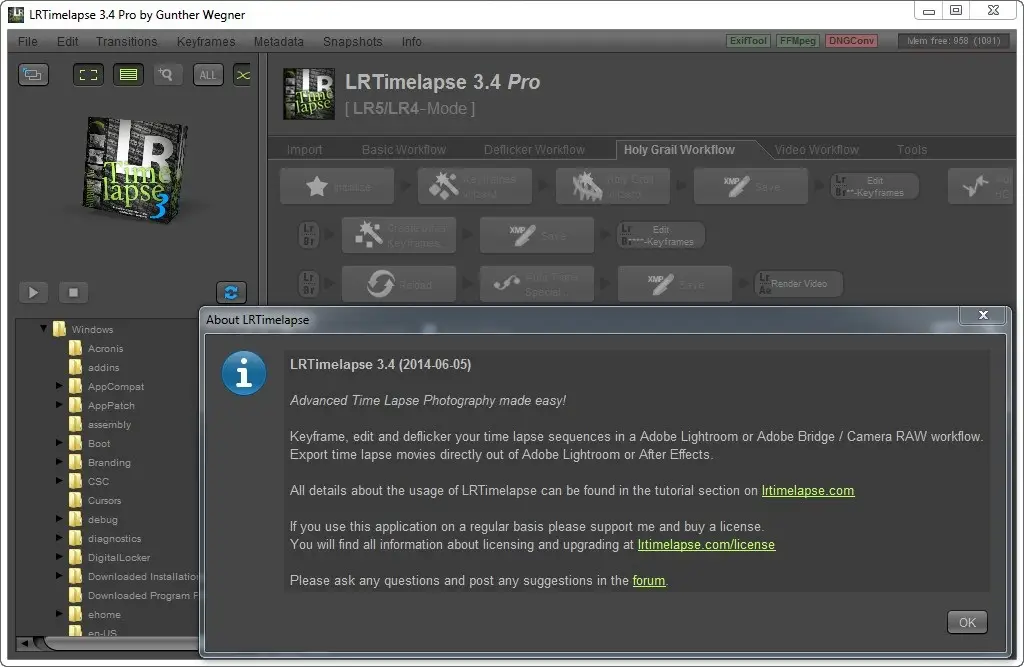Click the magnifier zoom icon
Viewport: 1024px width, 667px height.
pyautogui.click(x=167, y=74)
